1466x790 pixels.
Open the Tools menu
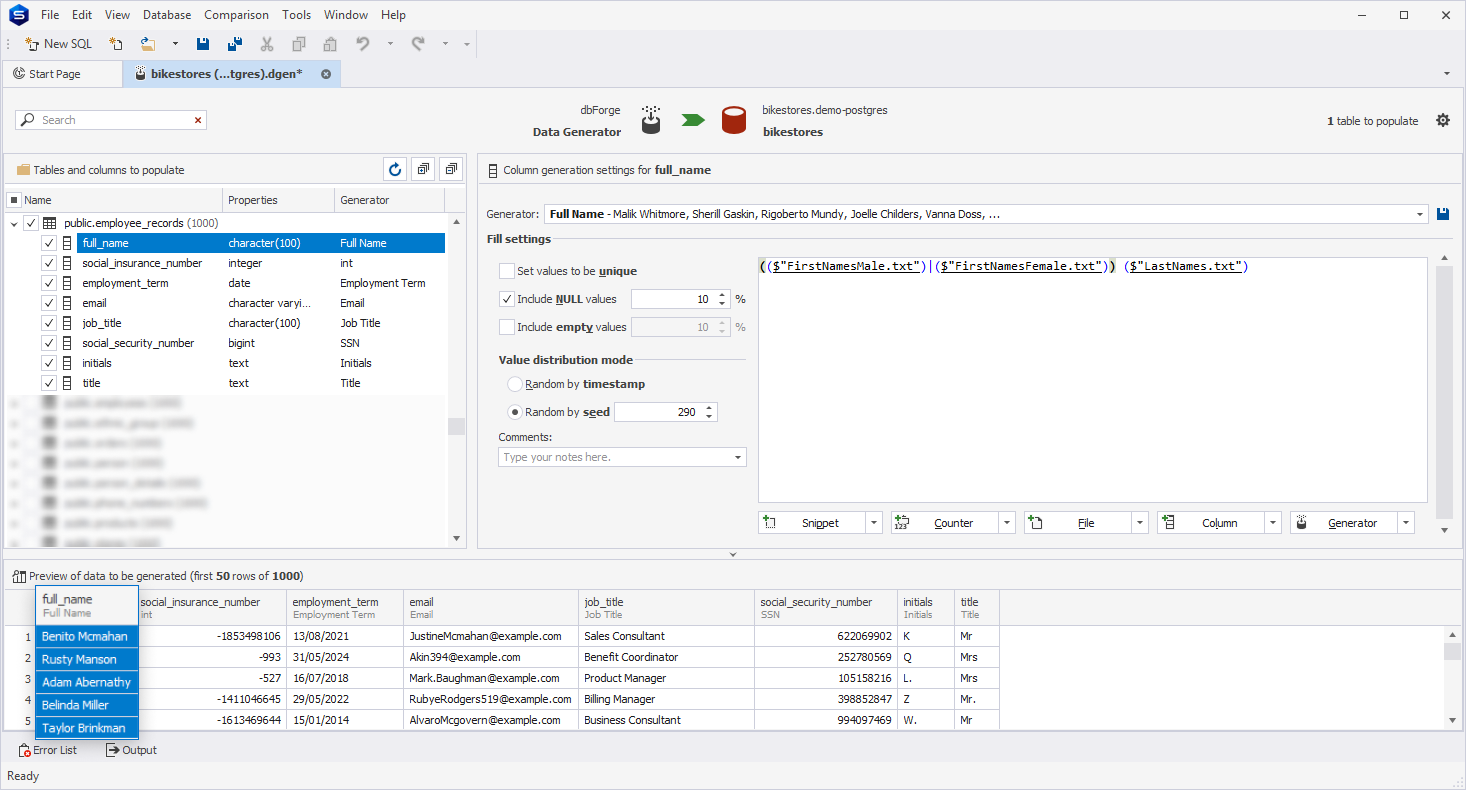[x=296, y=15]
